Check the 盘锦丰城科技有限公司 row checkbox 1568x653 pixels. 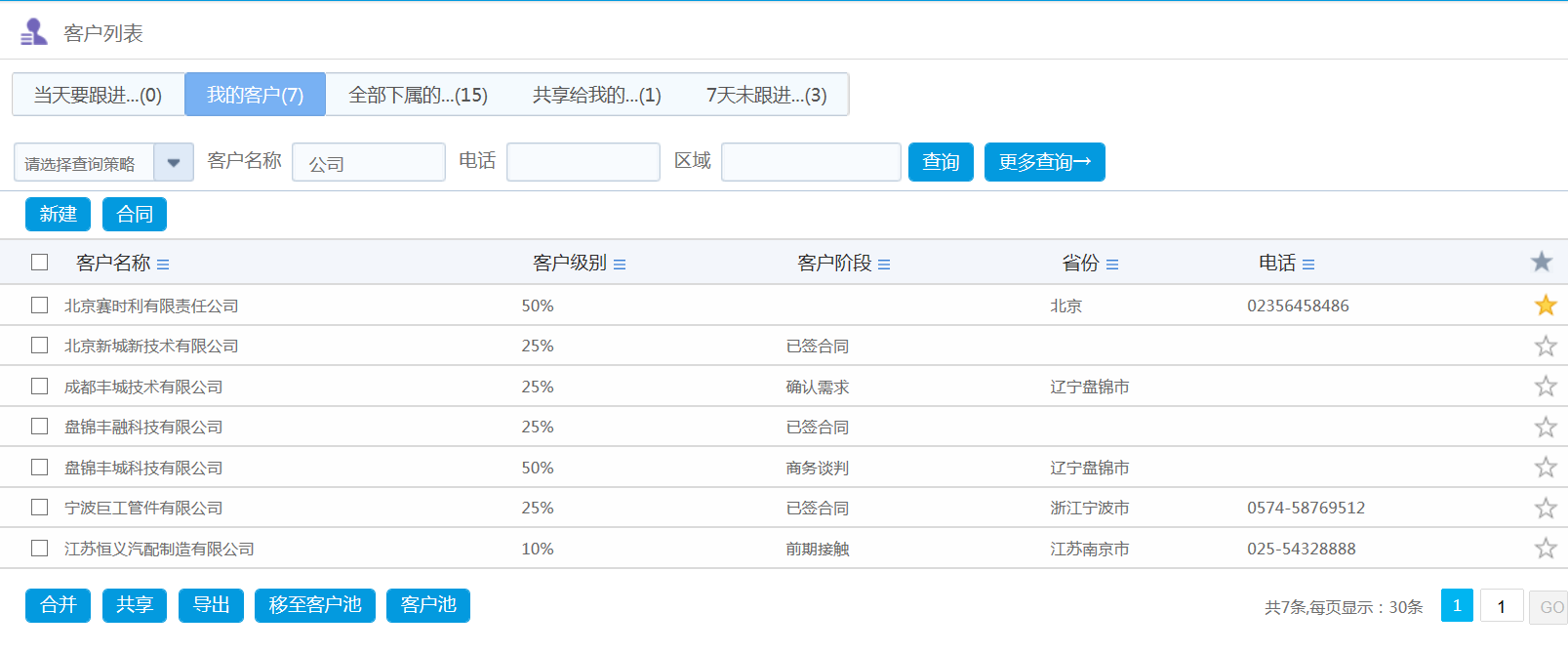click(x=39, y=467)
